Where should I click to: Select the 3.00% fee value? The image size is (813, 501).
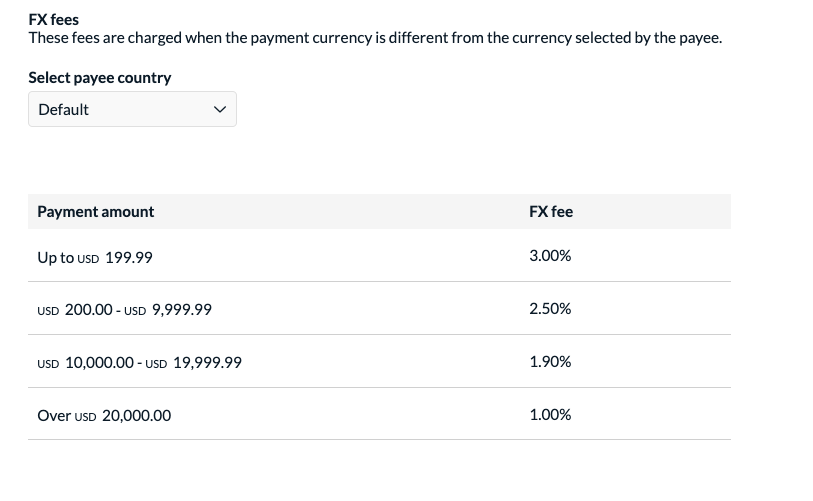550,256
